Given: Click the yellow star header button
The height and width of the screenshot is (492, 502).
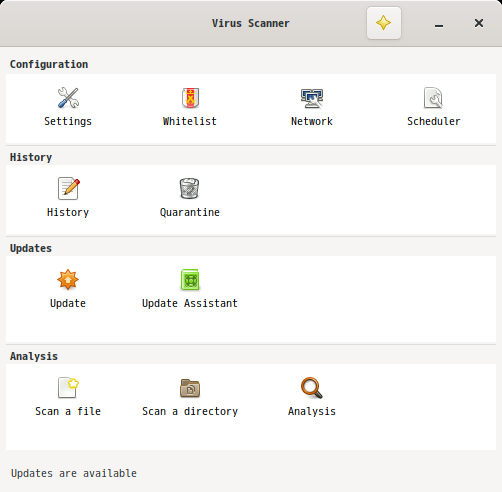Looking at the screenshot, I should pos(384,23).
